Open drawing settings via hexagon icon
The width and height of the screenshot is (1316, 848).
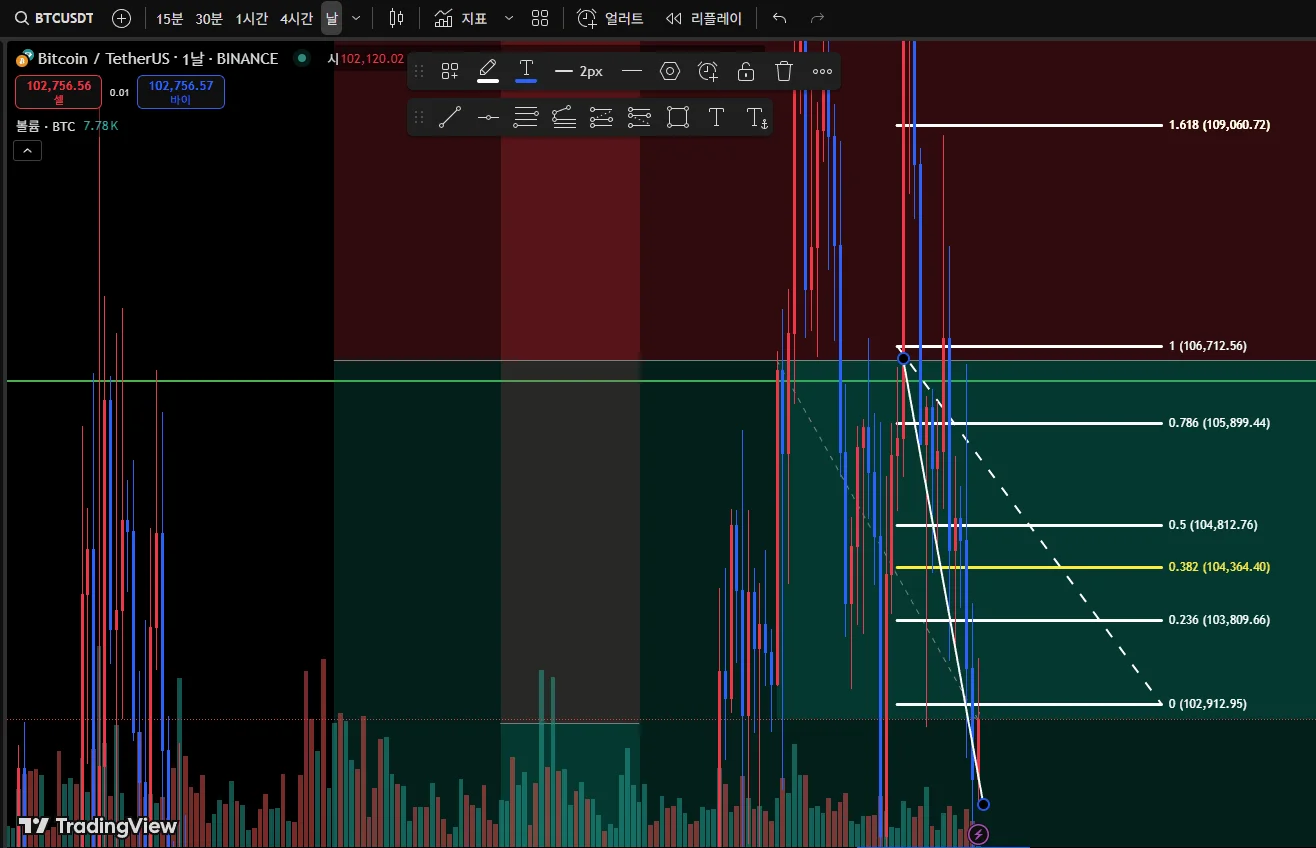[670, 71]
